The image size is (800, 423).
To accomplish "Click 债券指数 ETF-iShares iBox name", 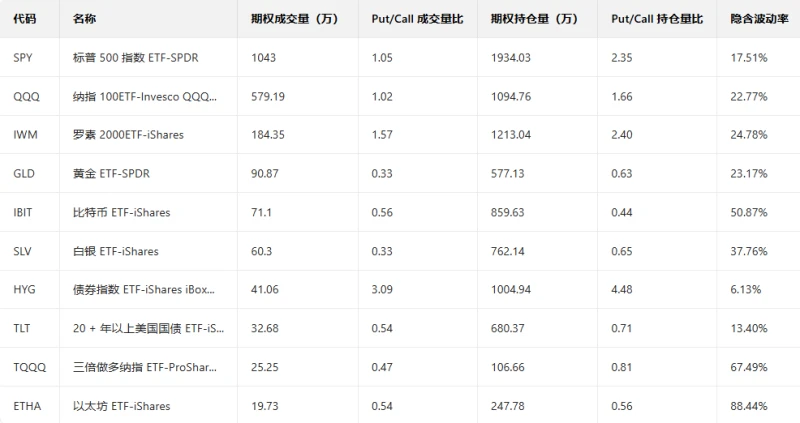I will (144, 290).
